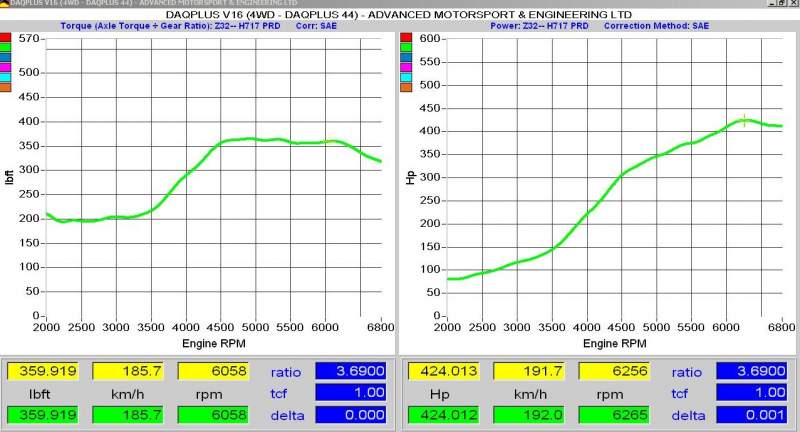800x432 pixels.
Task: Choose the orange trace swatch beside the torque graph
Action: [x=6, y=87]
